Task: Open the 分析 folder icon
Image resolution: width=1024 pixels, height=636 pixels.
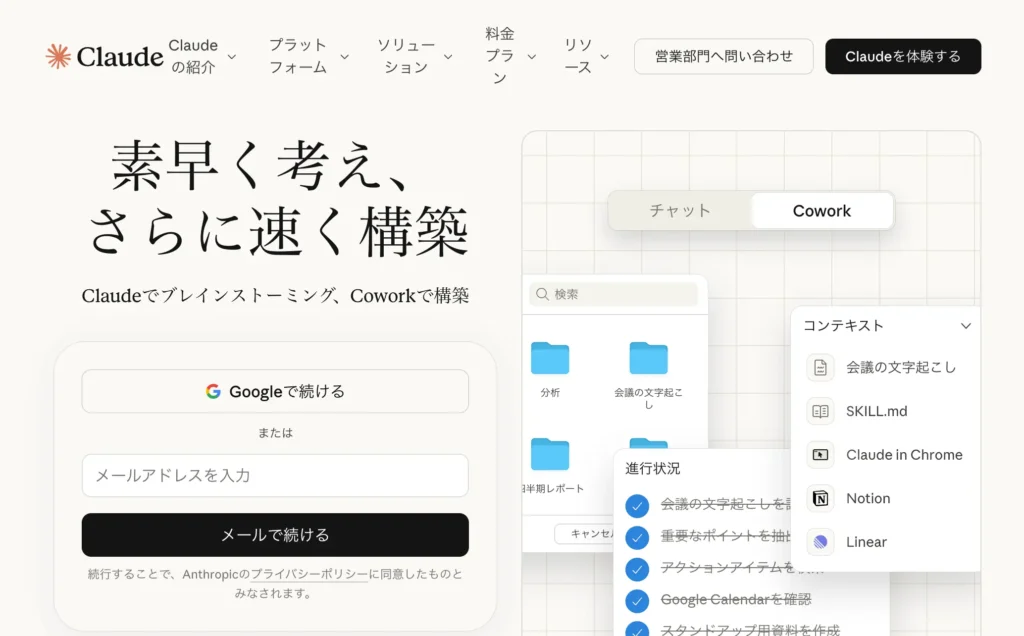Action: [550, 358]
